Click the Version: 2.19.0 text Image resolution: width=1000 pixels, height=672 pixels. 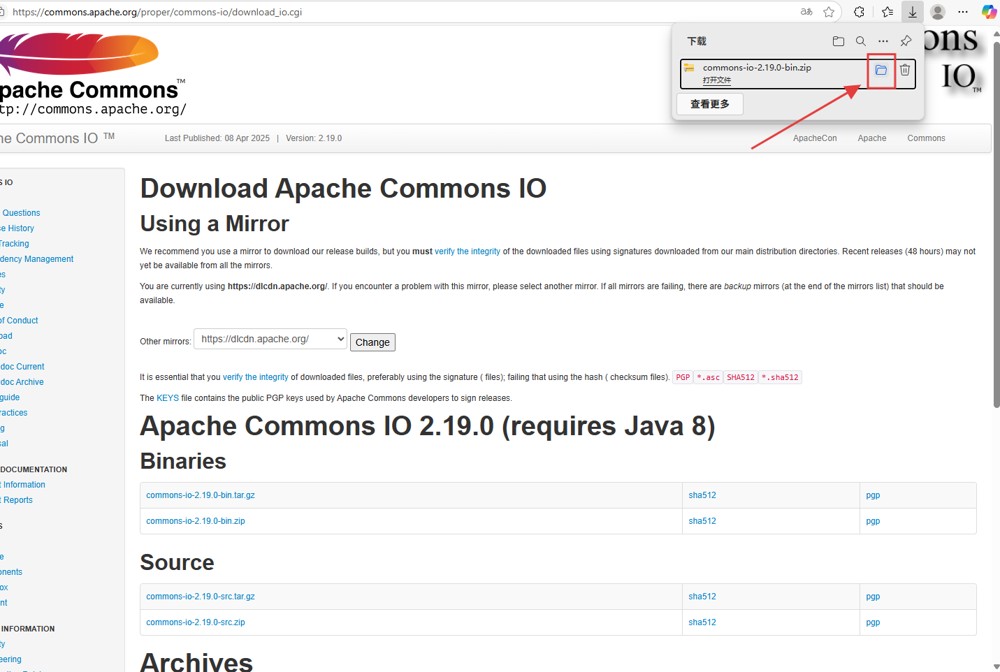(x=314, y=138)
